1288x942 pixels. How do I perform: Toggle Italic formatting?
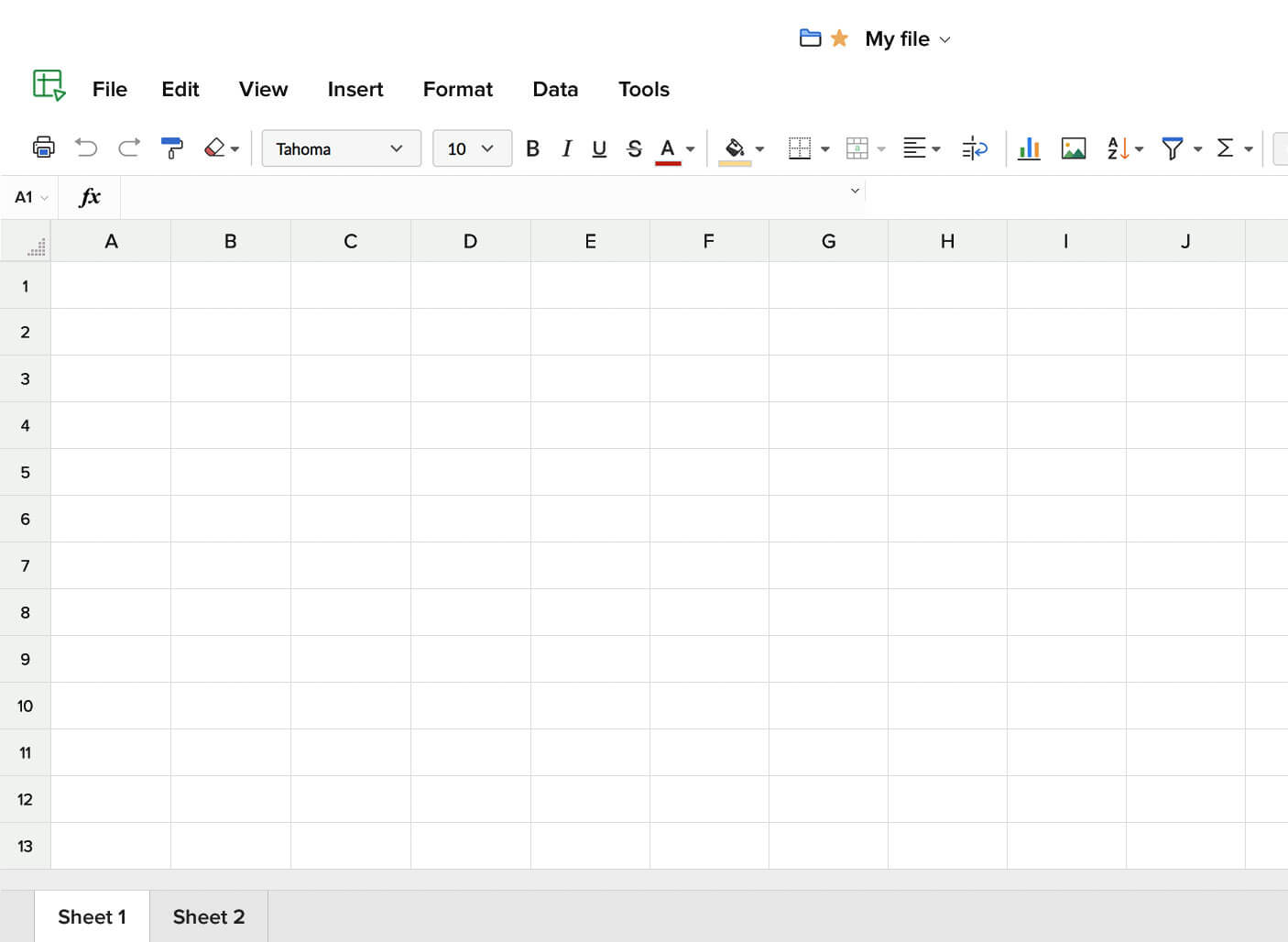coord(567,148)
